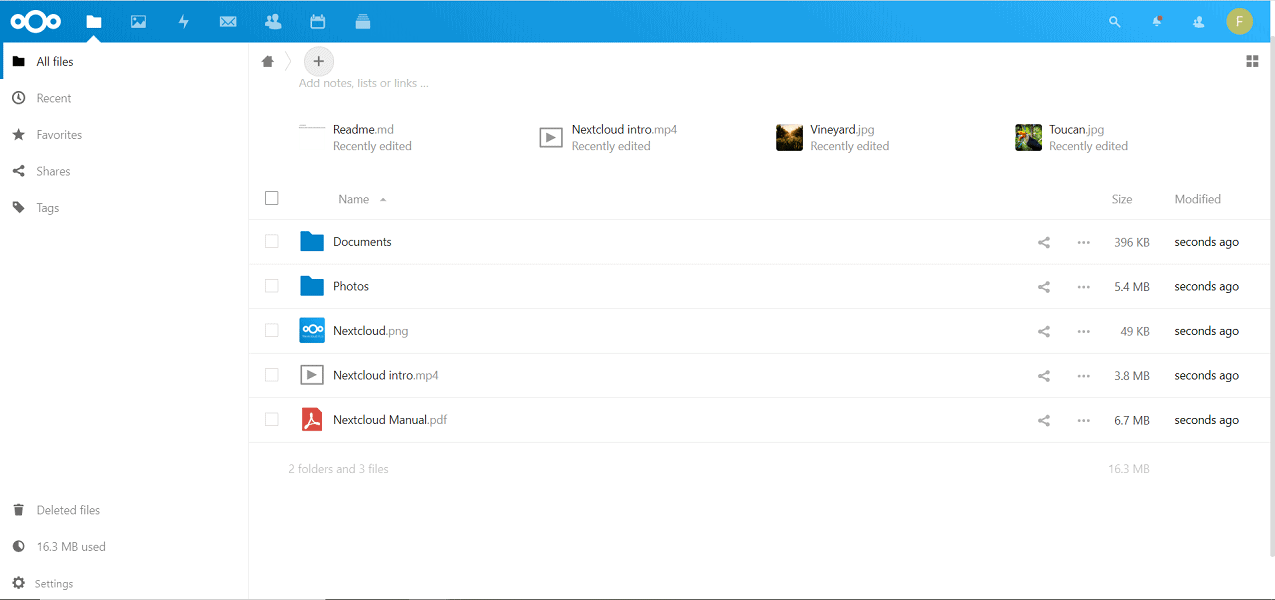Open the Photos app icon in header

pos(139,21)
